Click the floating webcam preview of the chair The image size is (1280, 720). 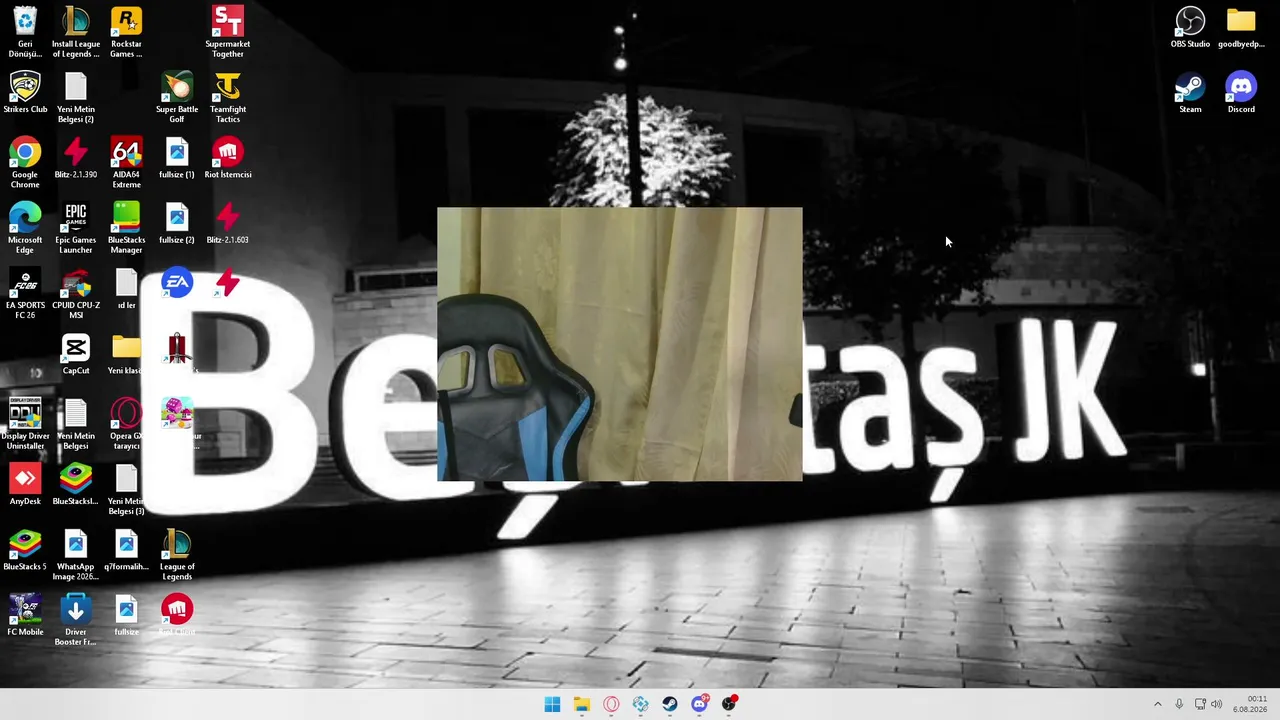620,344
